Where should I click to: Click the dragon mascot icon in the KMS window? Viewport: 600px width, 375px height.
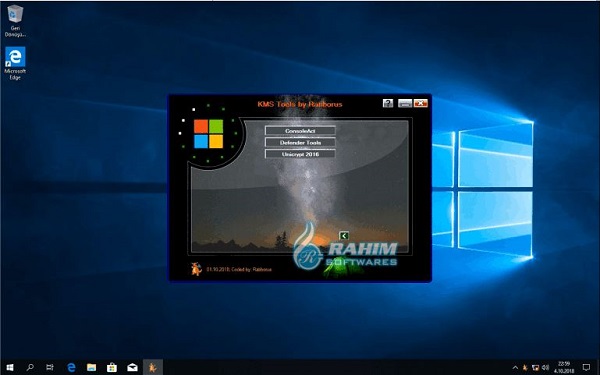coord(196,269)
